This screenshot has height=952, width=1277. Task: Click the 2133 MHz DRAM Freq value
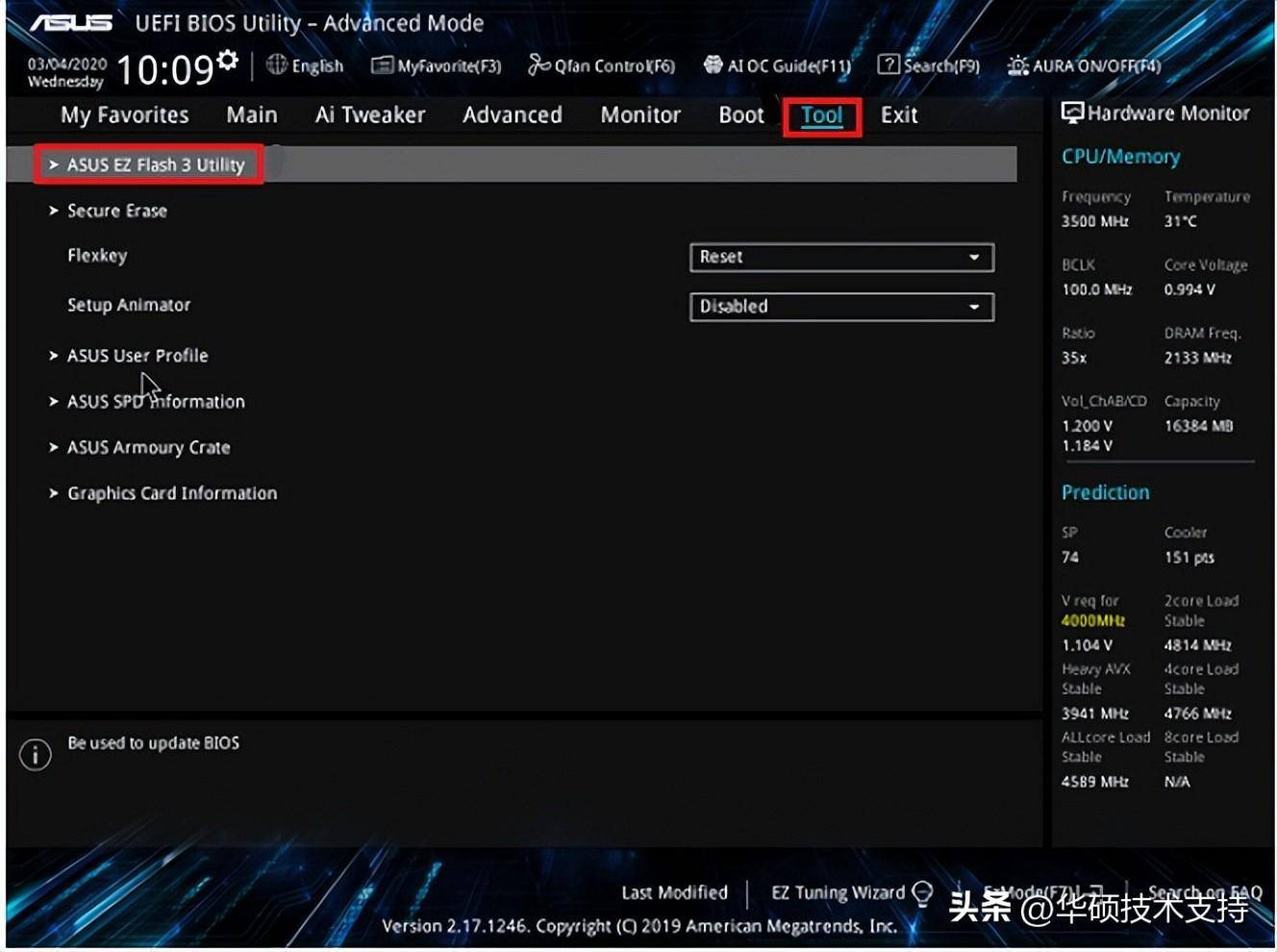1198,358
